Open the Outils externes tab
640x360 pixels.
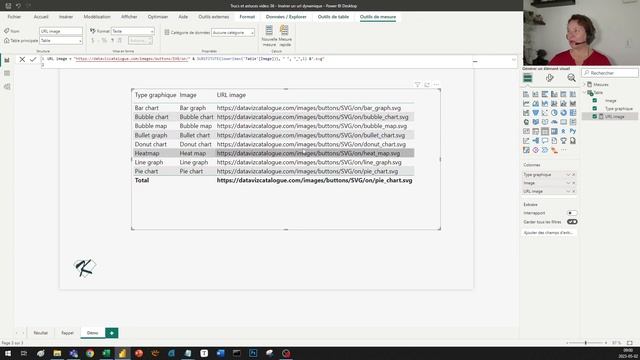(x=213, y=17)
